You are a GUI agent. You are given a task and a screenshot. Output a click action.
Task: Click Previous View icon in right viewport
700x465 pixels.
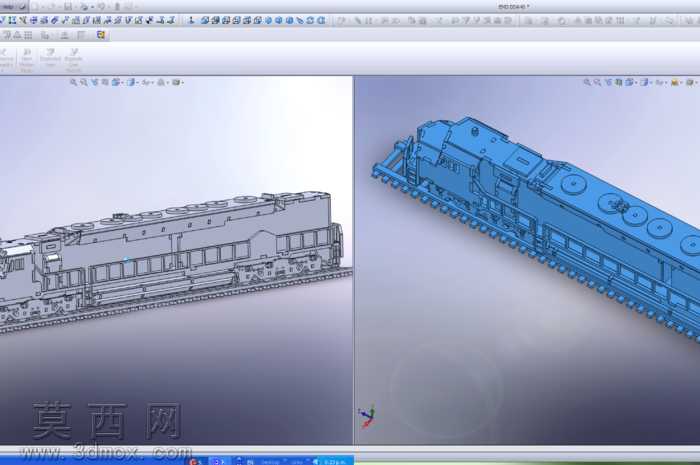click(609, 83)
